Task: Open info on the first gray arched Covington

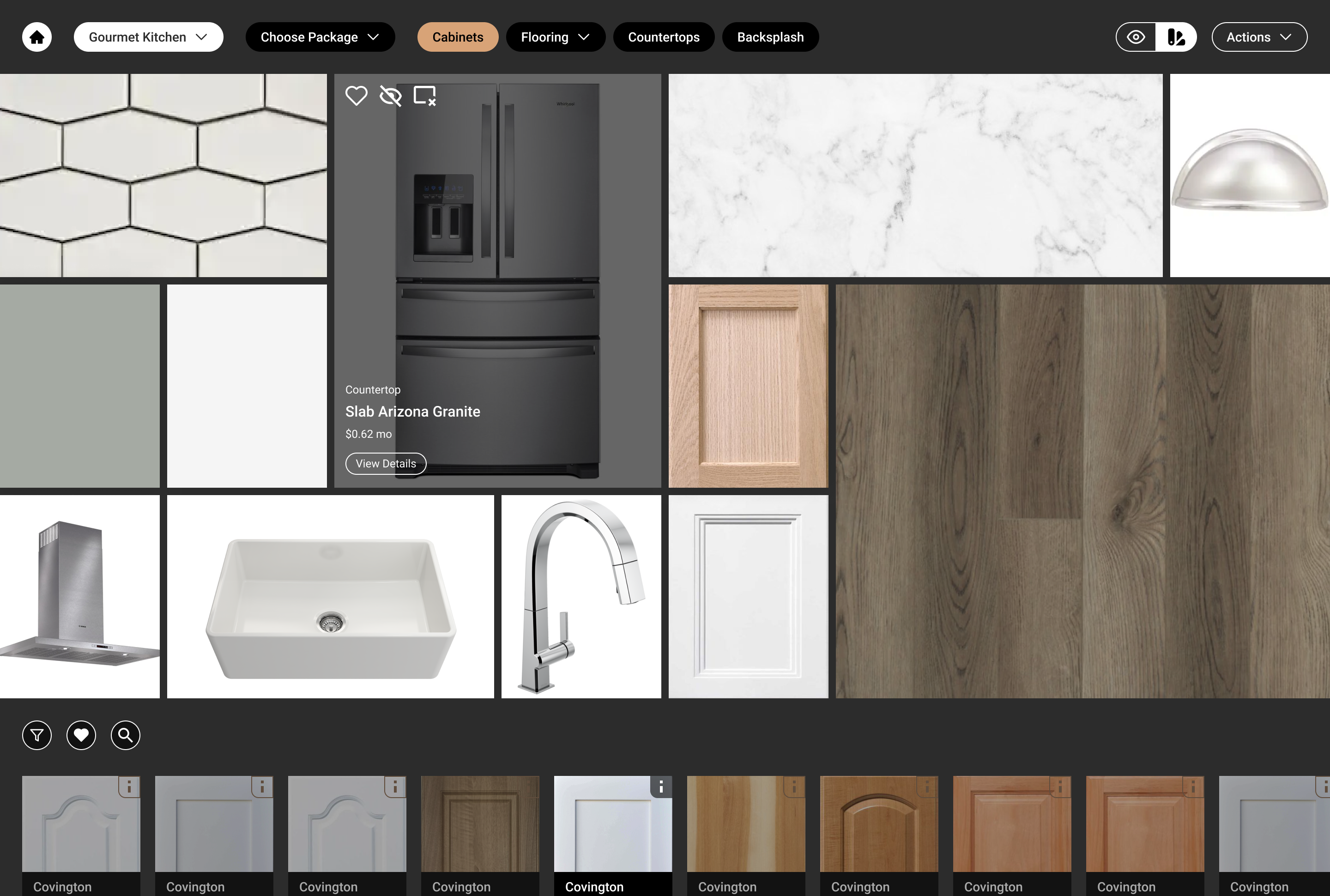Action: pyautogui.click(x=130, y=787)
